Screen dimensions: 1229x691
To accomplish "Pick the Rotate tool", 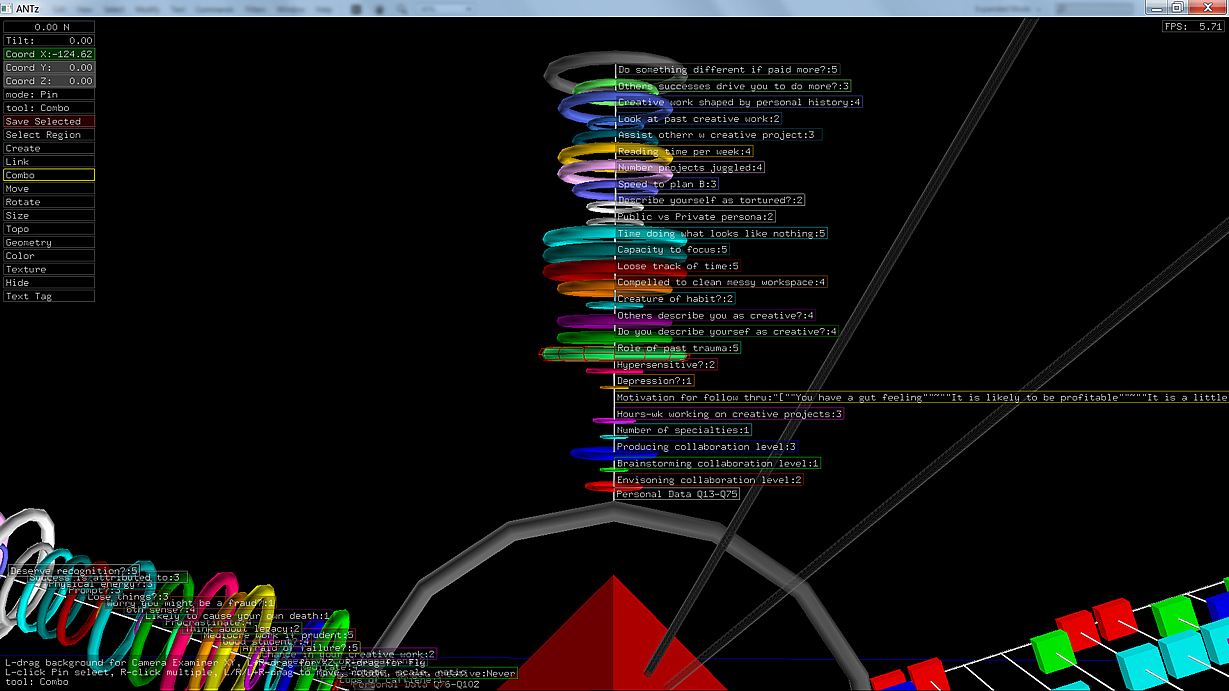I will pyautogui.click(x=49, y=202).
